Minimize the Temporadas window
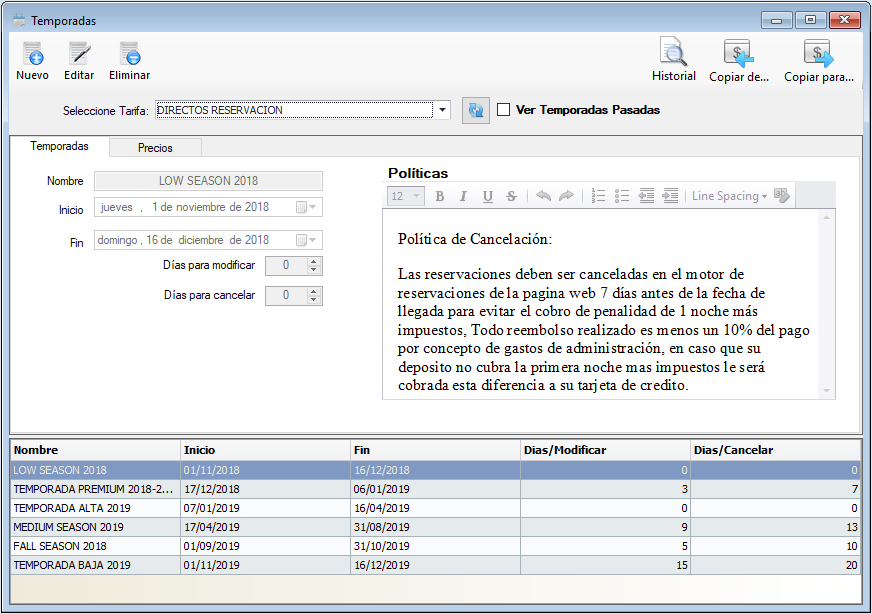 [x=777, y=20]
